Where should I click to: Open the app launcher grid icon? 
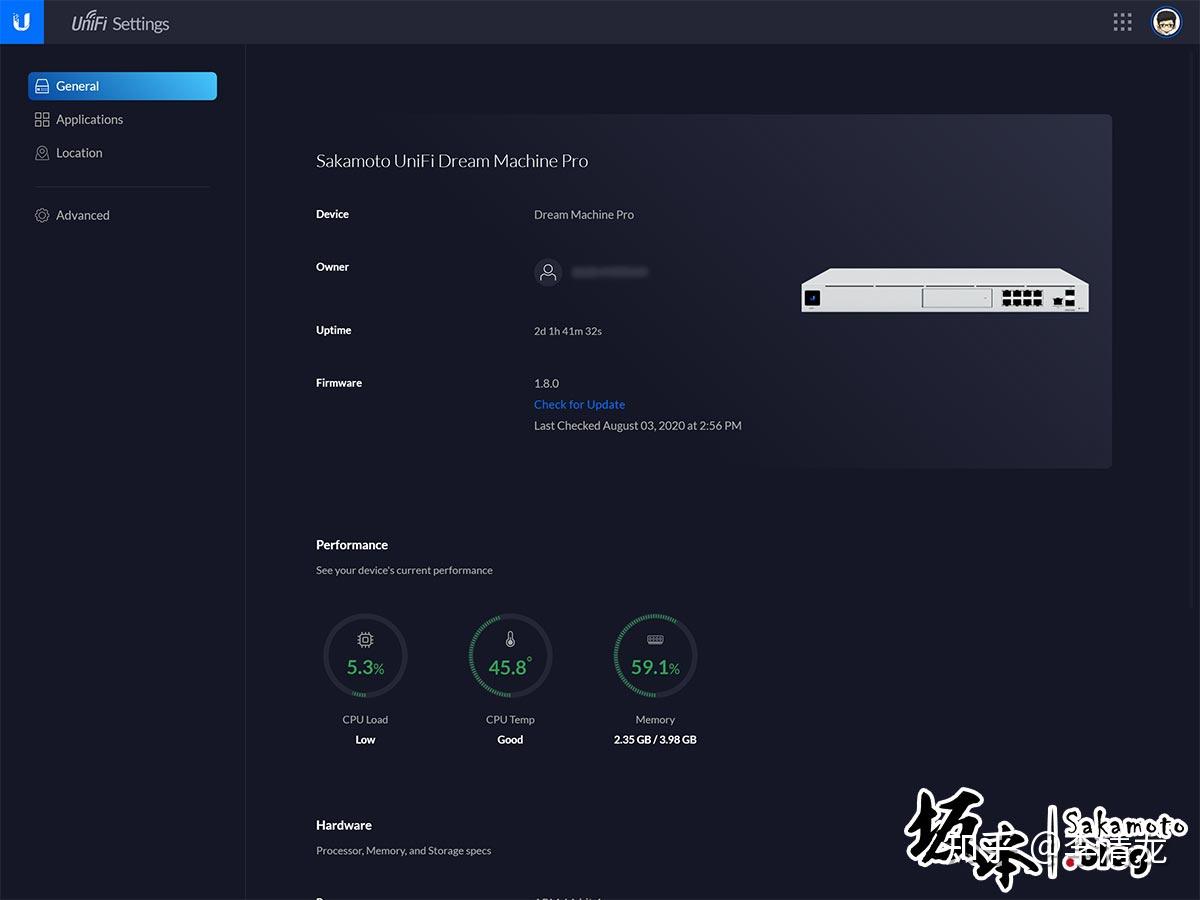(1122, 21)
